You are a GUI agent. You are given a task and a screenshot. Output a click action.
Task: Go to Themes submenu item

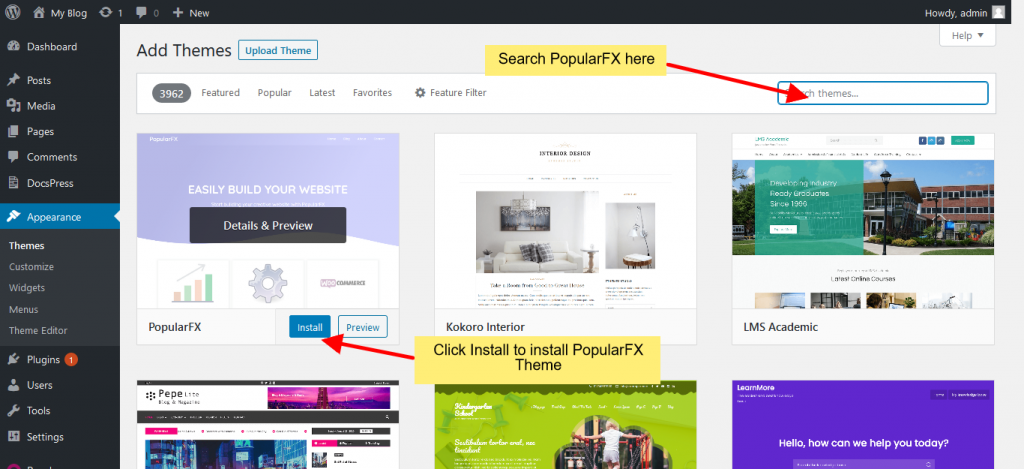[27, 246]
